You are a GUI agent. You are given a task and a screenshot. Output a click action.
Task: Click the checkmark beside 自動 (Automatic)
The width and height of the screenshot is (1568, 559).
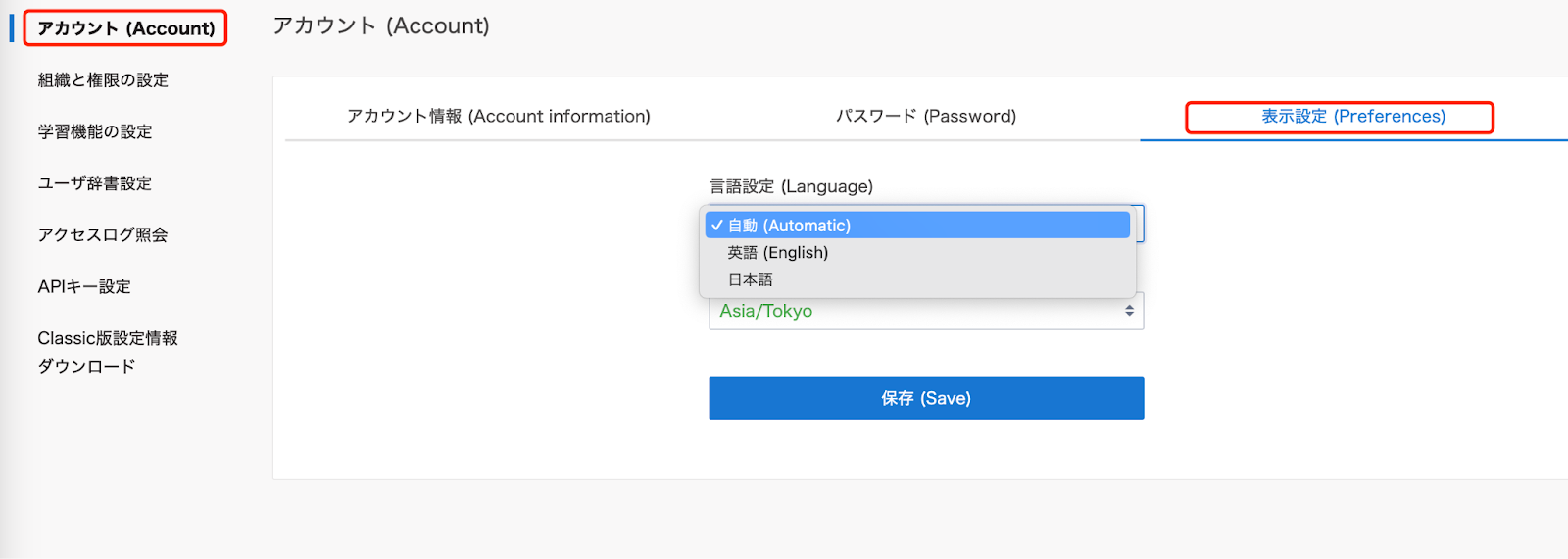(717, 226)
